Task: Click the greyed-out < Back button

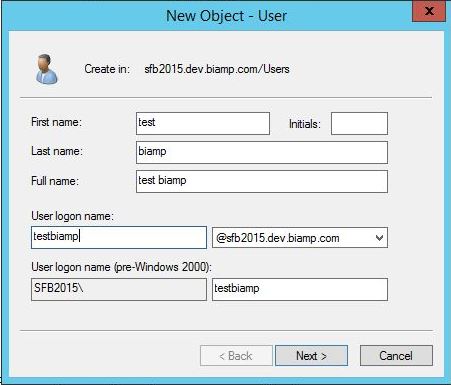Action: (236, 356)
